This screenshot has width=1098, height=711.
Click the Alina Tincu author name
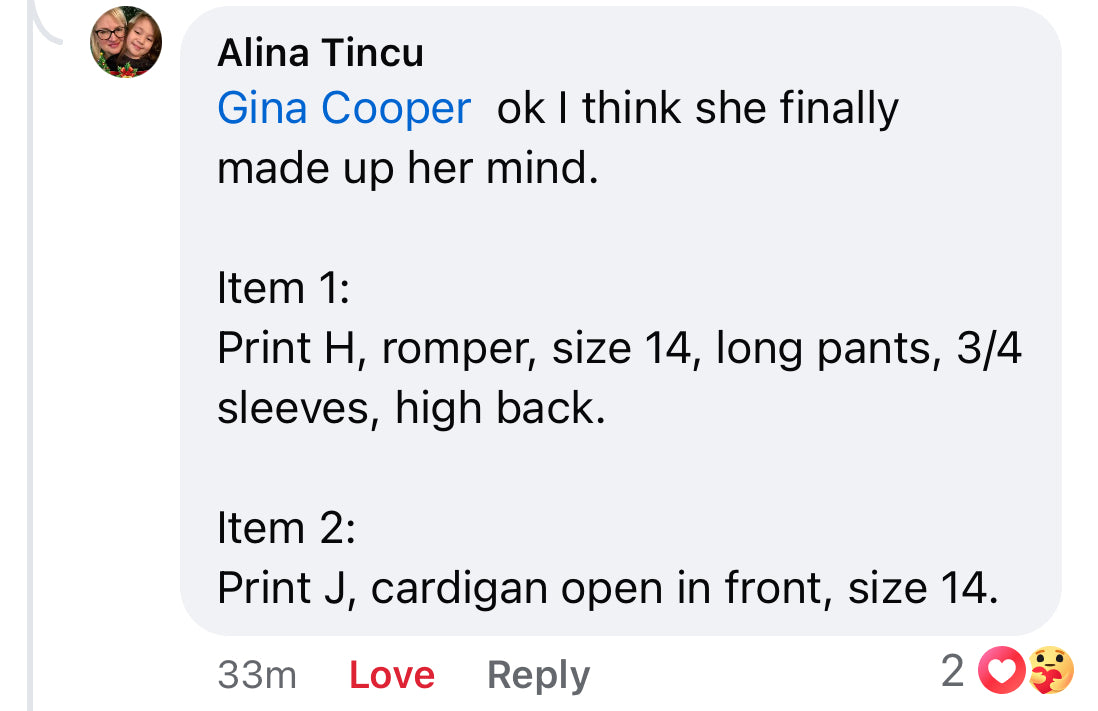pyautogui.click(x=320, y=53)
